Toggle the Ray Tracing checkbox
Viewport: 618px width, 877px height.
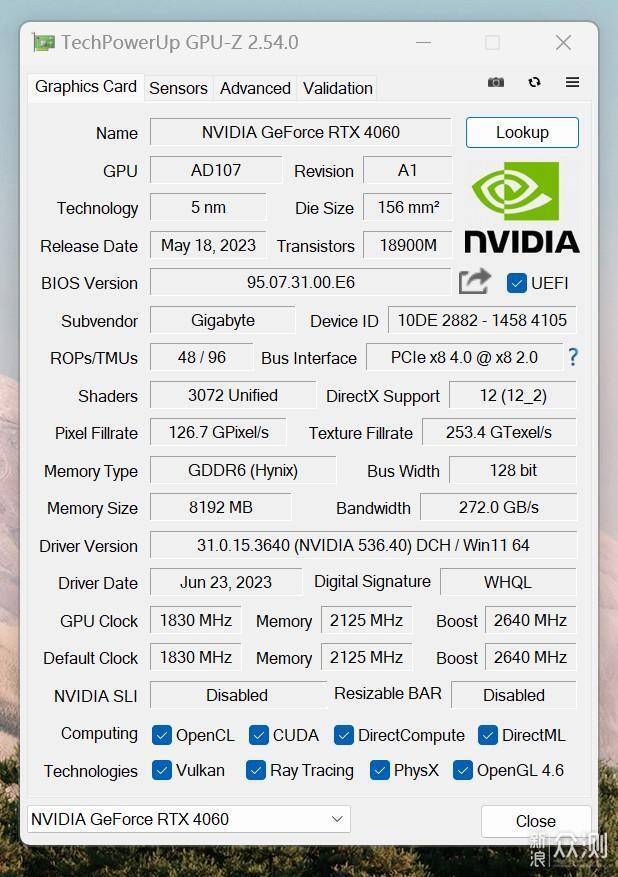256,770
